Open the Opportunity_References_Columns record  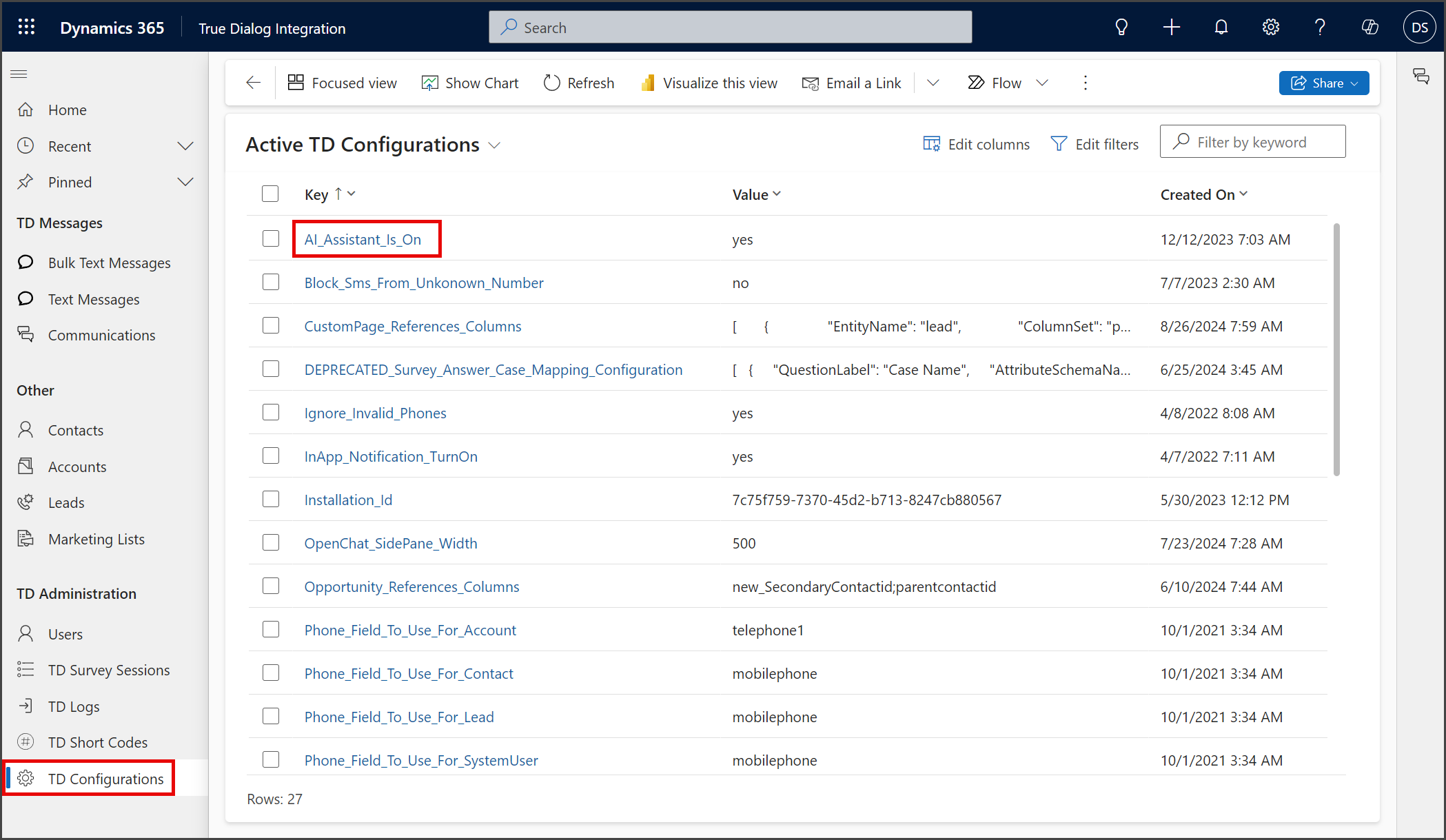(x=411, y=586)
